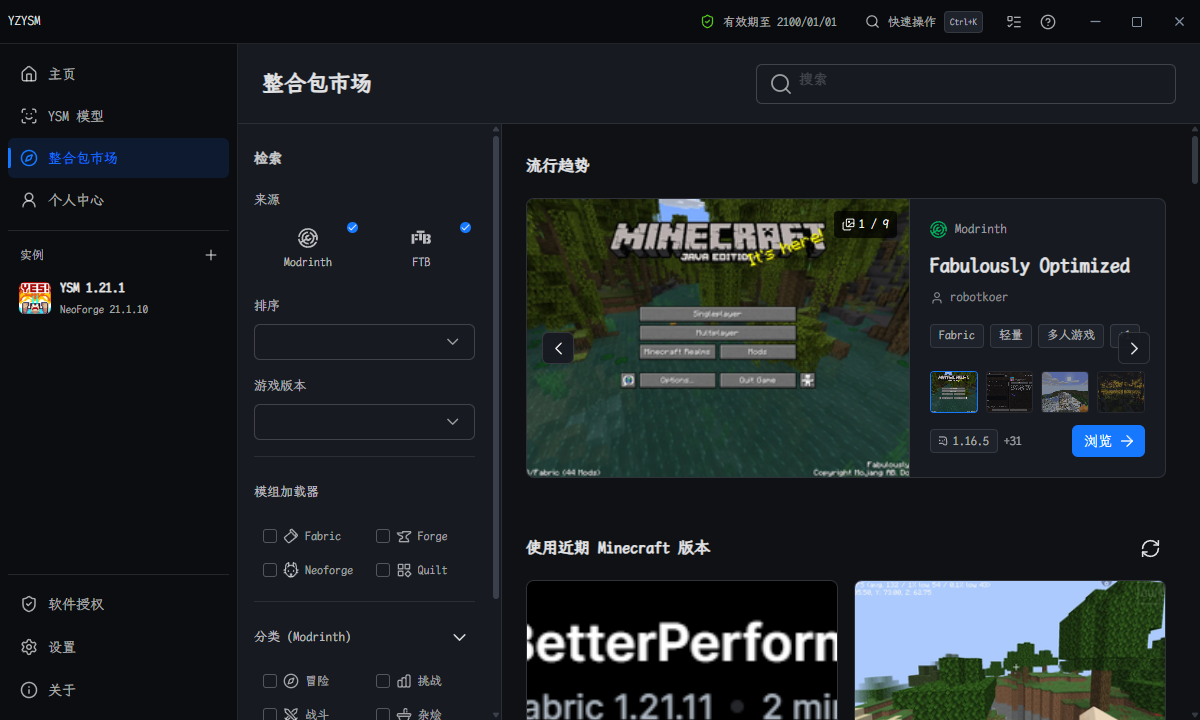
Task: Collapse 分类 (Modrinth) section
Action: point(460,637)
